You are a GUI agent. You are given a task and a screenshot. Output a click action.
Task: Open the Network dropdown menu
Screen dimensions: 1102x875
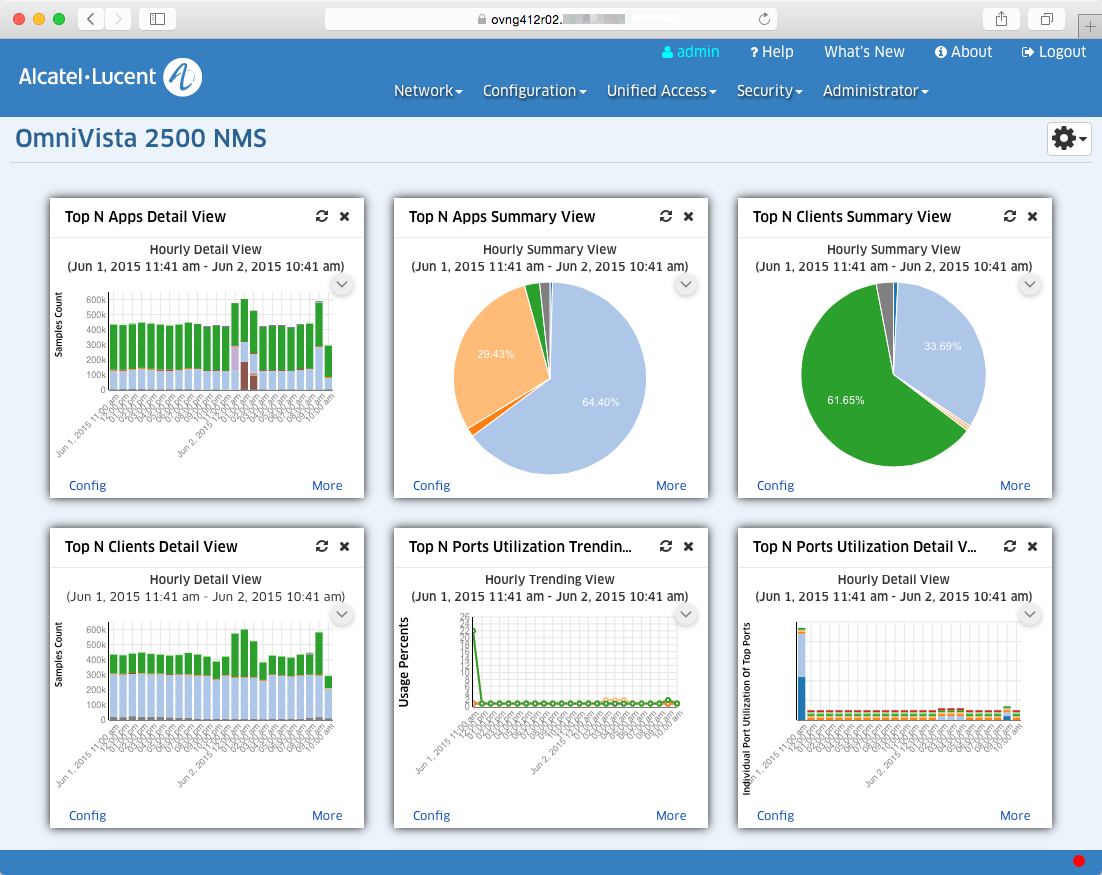[428, 91]
